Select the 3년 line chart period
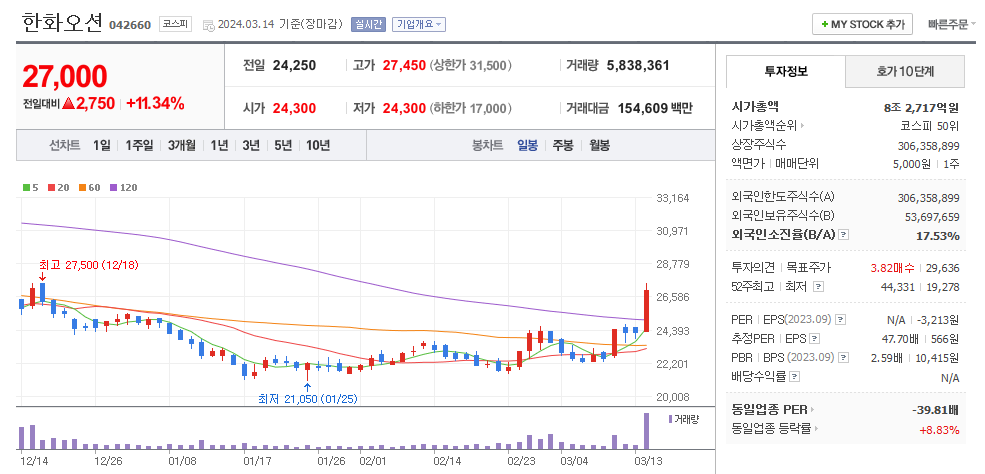Image resolution: width=985 pixels, height=474 pixels. [251, 146]
